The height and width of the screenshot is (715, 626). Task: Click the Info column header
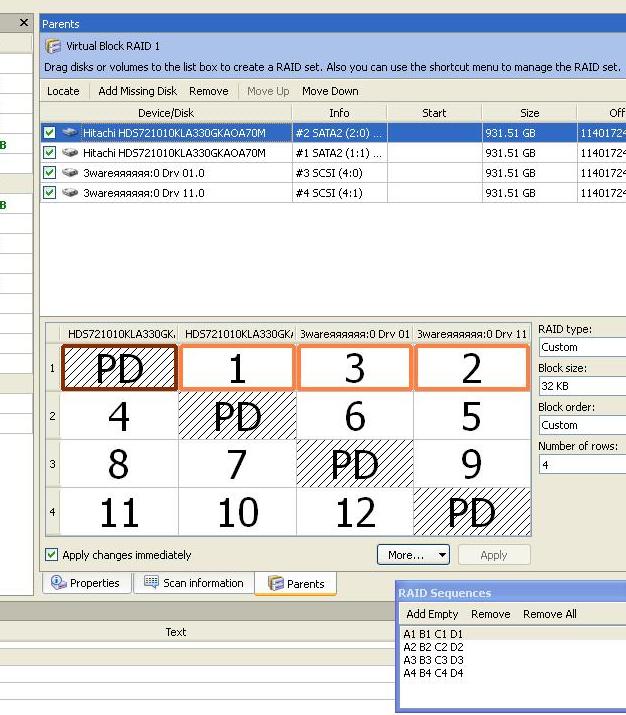[339, 113]
